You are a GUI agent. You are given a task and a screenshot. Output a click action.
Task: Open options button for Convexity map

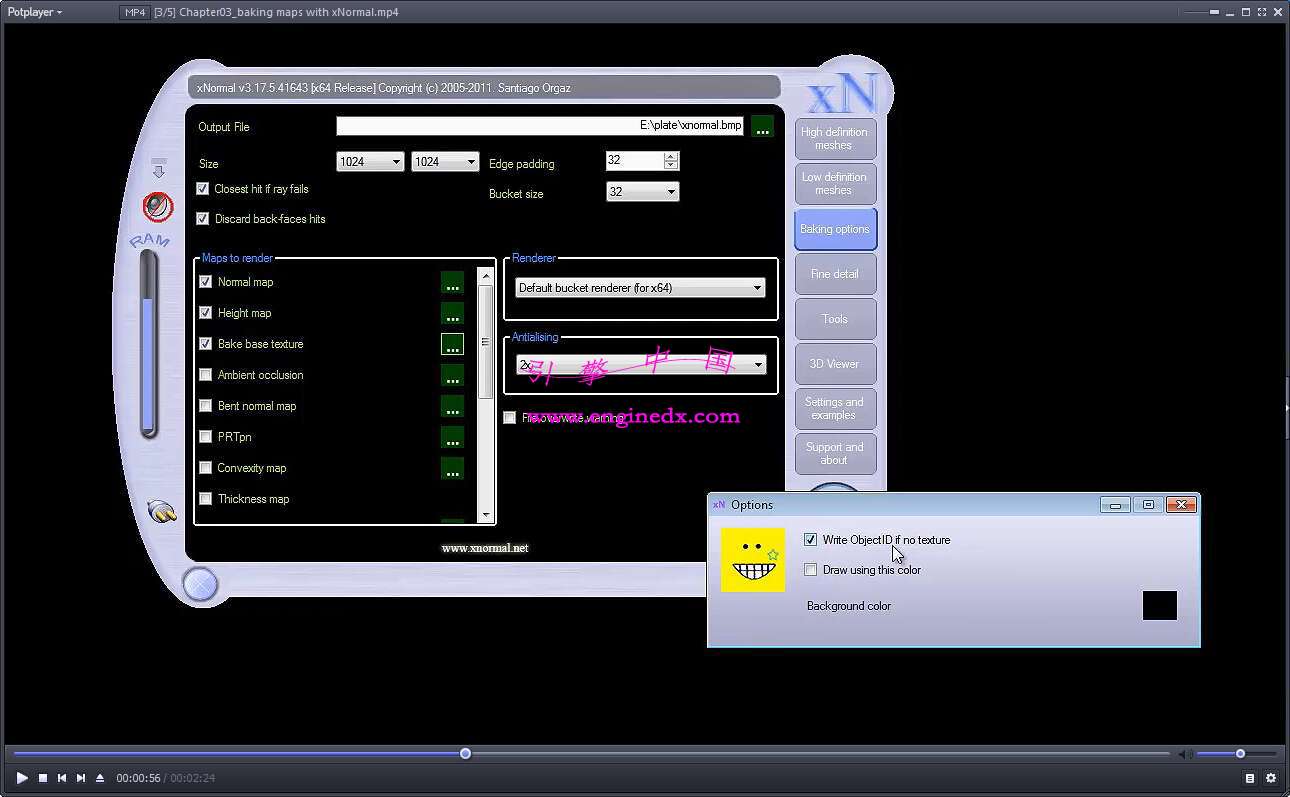(x=452, y=469)
